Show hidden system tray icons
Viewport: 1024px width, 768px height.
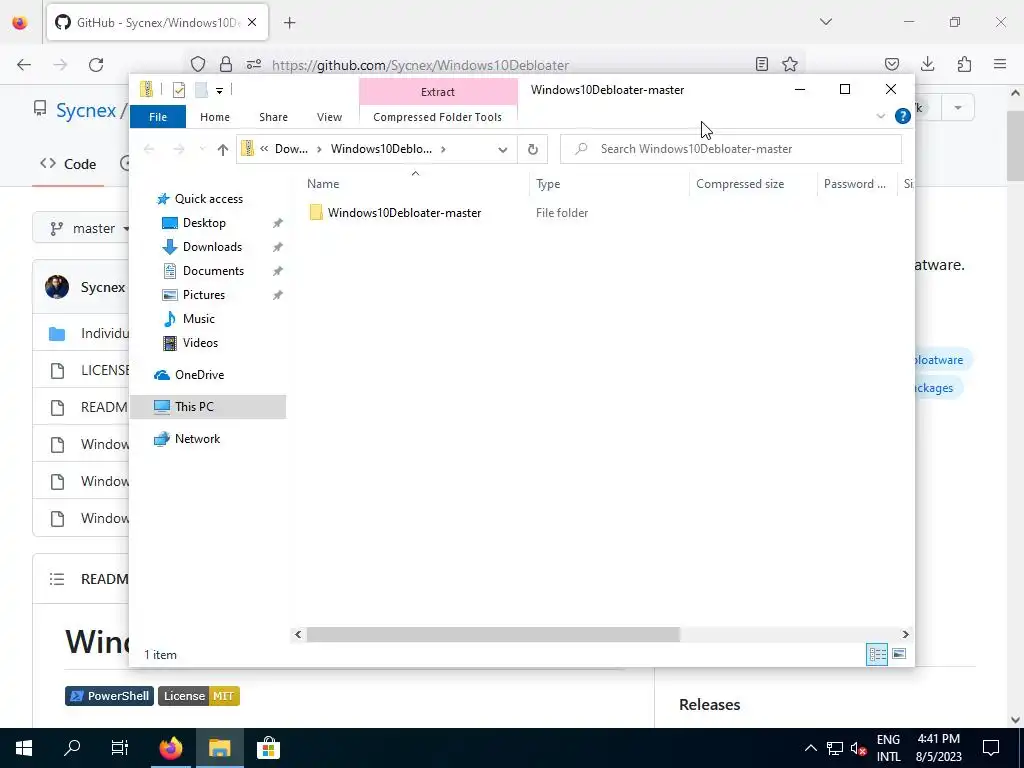point(810,748)
